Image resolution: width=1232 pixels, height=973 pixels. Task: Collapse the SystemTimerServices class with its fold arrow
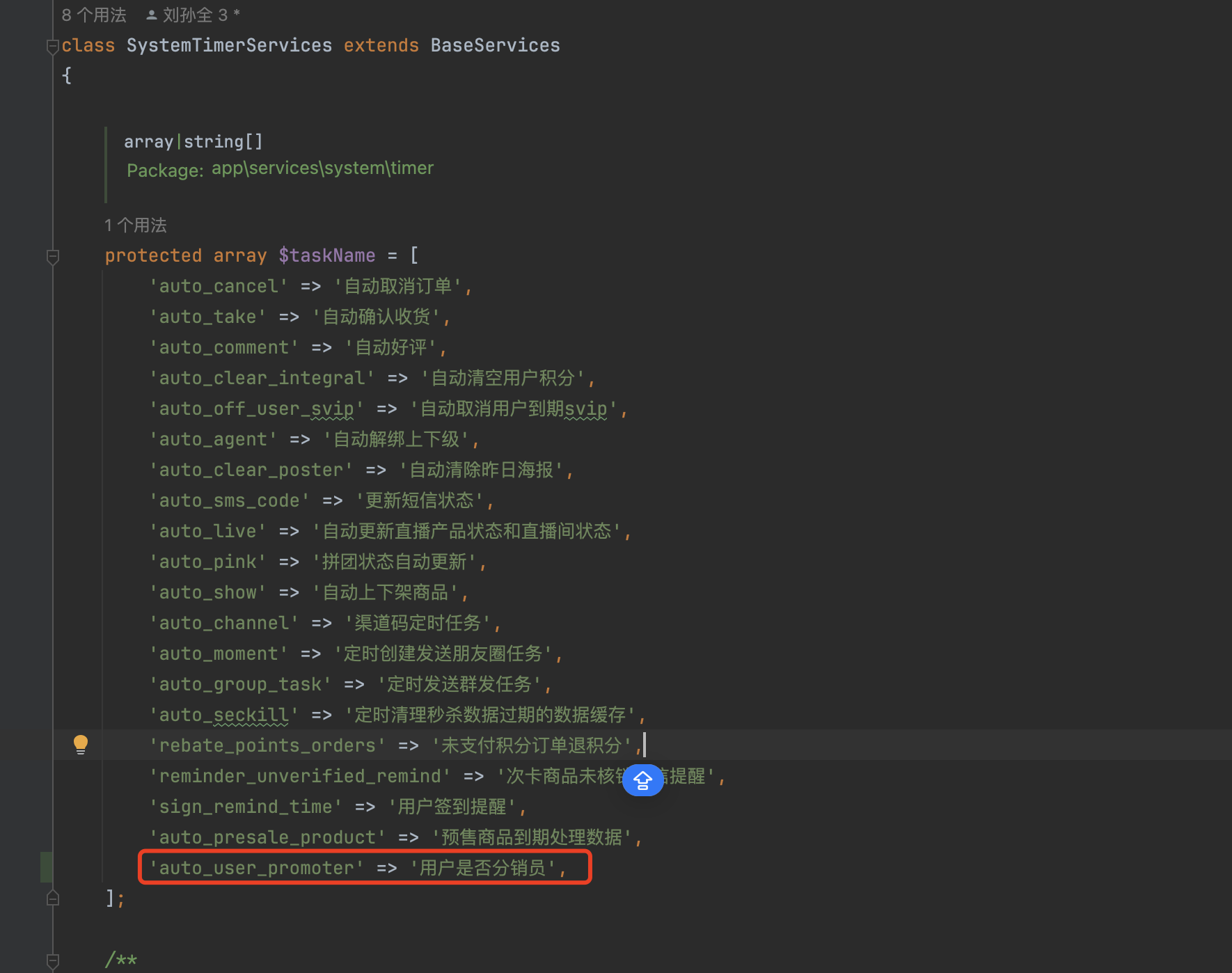pos(52,46)
